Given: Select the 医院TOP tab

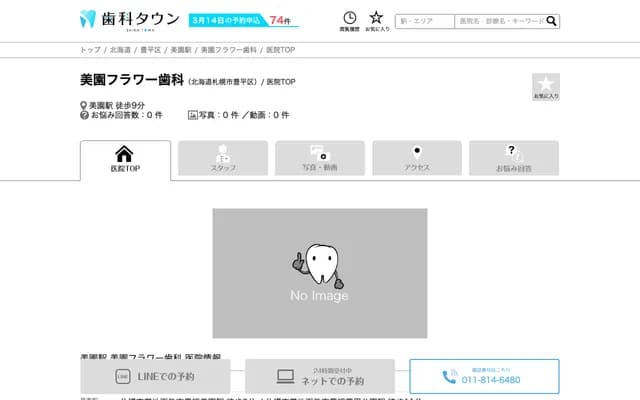Looking at the screenshot, I should [x=125, y=159].
